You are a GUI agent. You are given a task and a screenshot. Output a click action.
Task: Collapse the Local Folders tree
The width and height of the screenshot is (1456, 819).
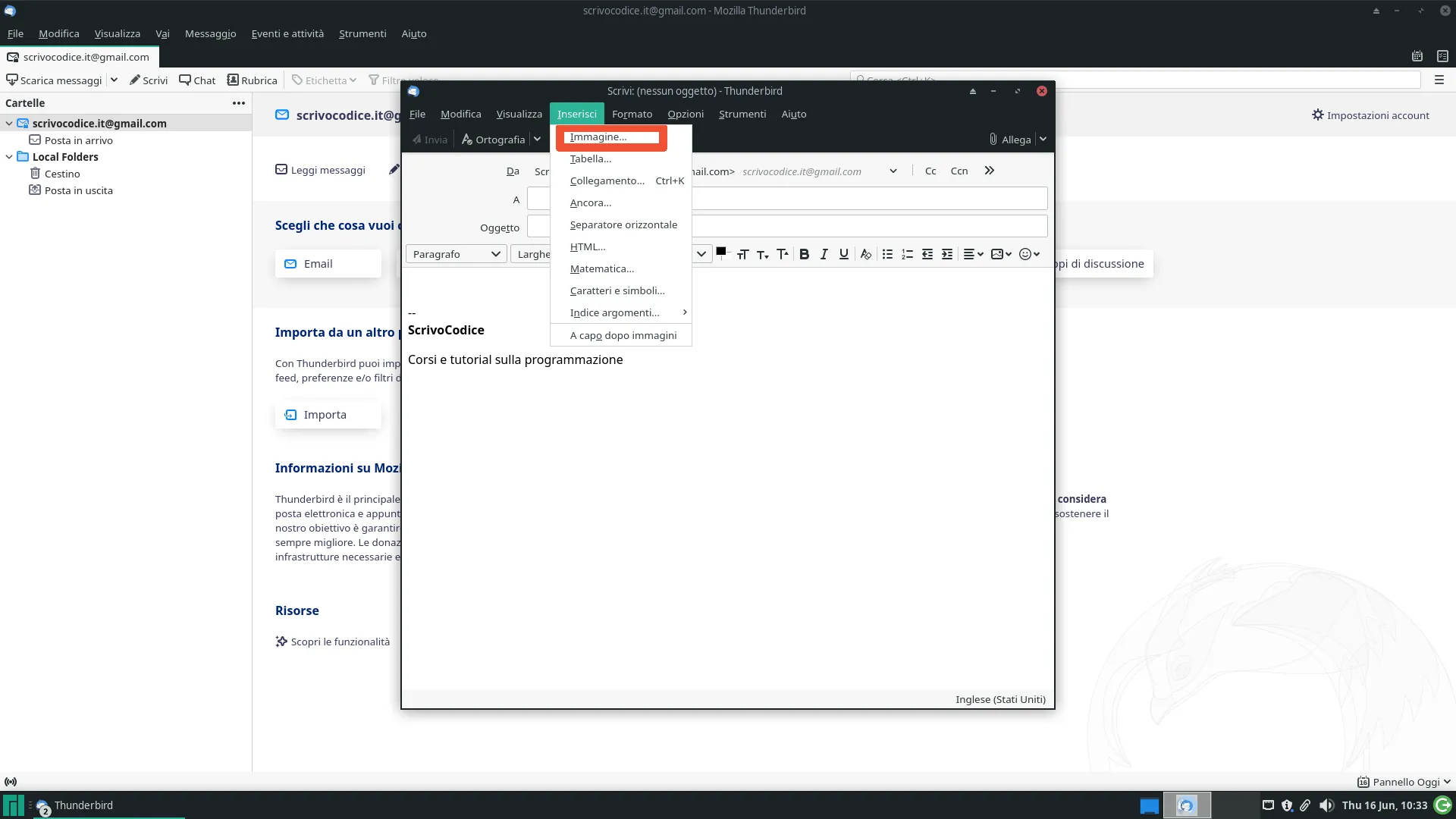(x=9, y=156)
